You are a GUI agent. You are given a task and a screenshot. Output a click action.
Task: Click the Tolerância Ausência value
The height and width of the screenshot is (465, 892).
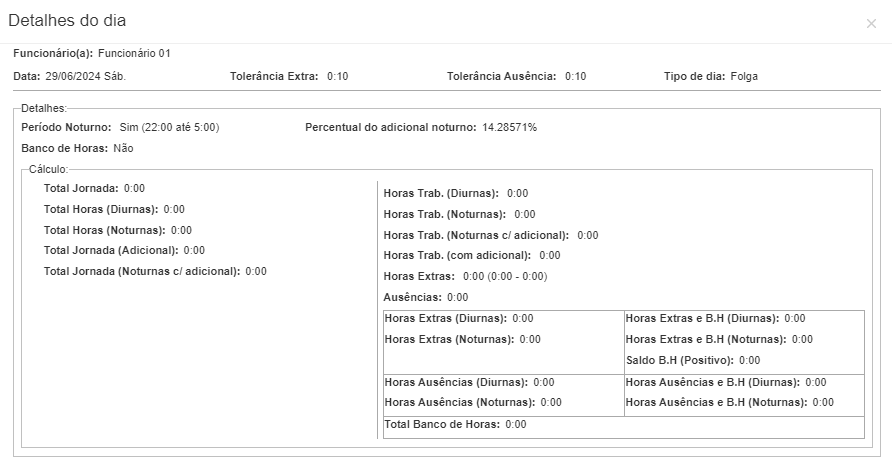click(x=575, y=76)
